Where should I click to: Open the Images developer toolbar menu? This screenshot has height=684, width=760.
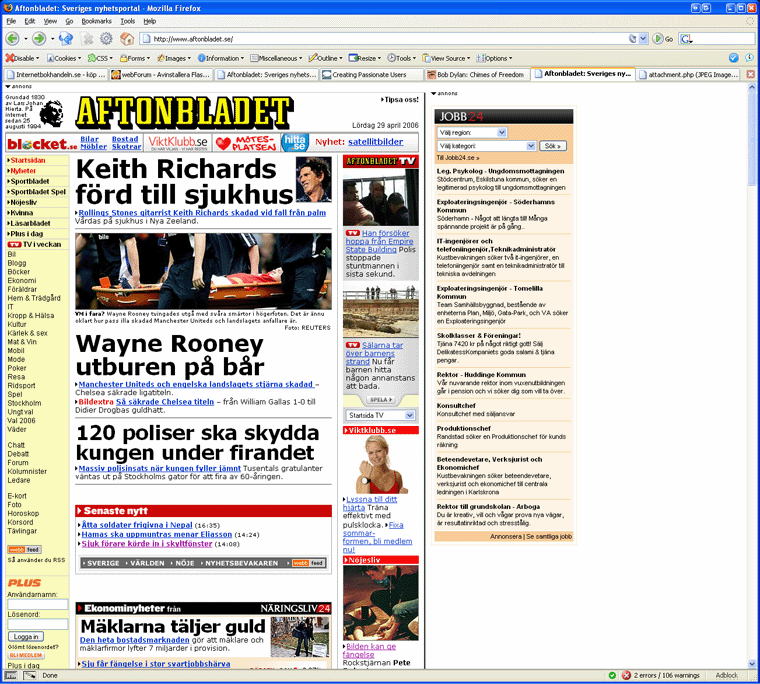coord(174,58)
